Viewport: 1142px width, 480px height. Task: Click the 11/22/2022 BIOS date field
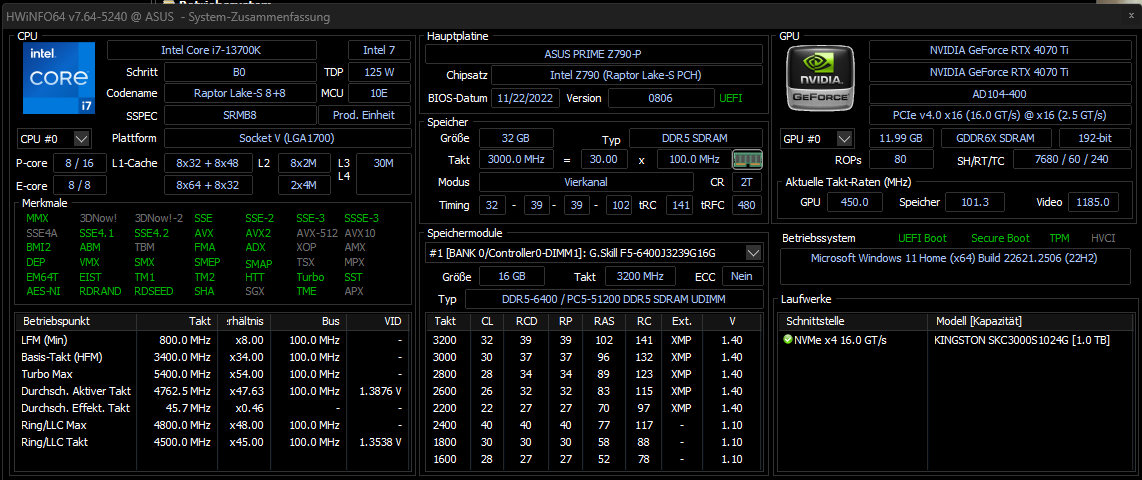tap(525, 98)
